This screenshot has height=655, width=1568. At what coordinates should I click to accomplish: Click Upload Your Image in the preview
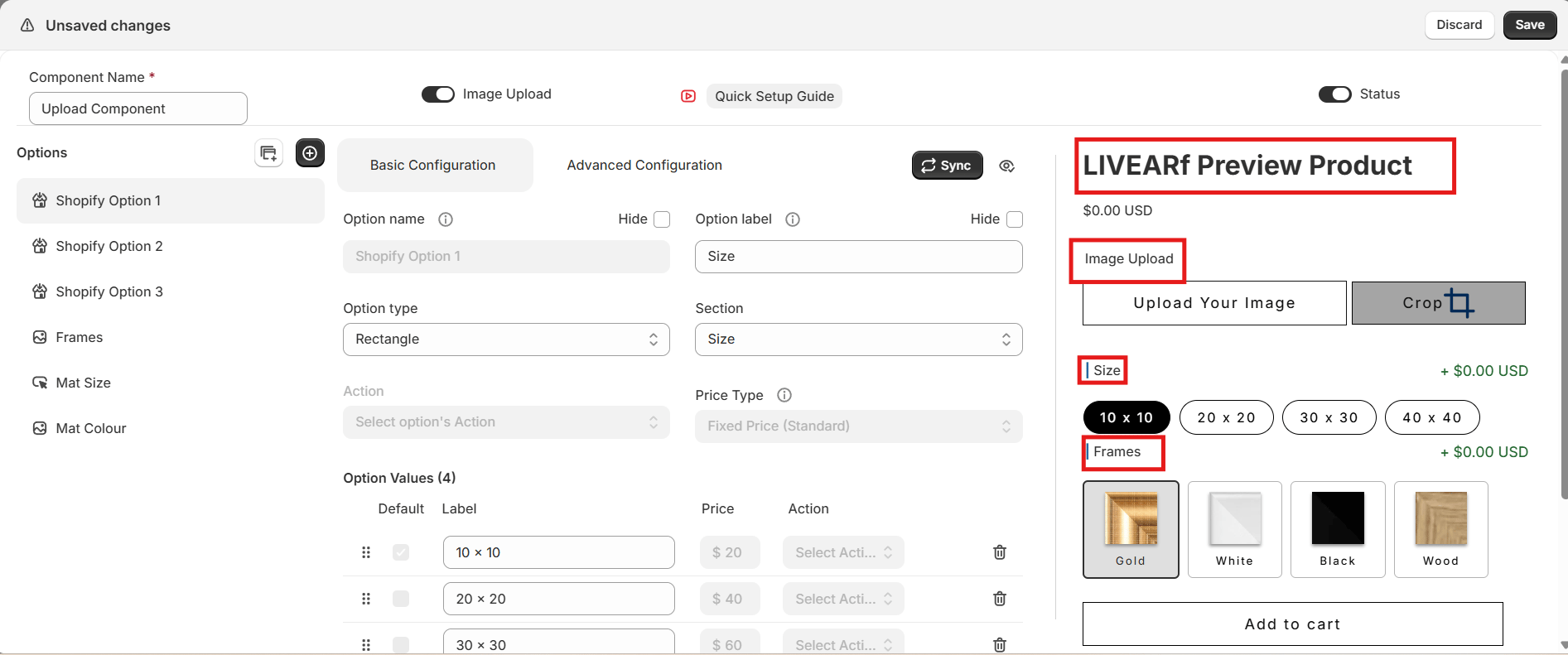click(x=1214, y=303)
